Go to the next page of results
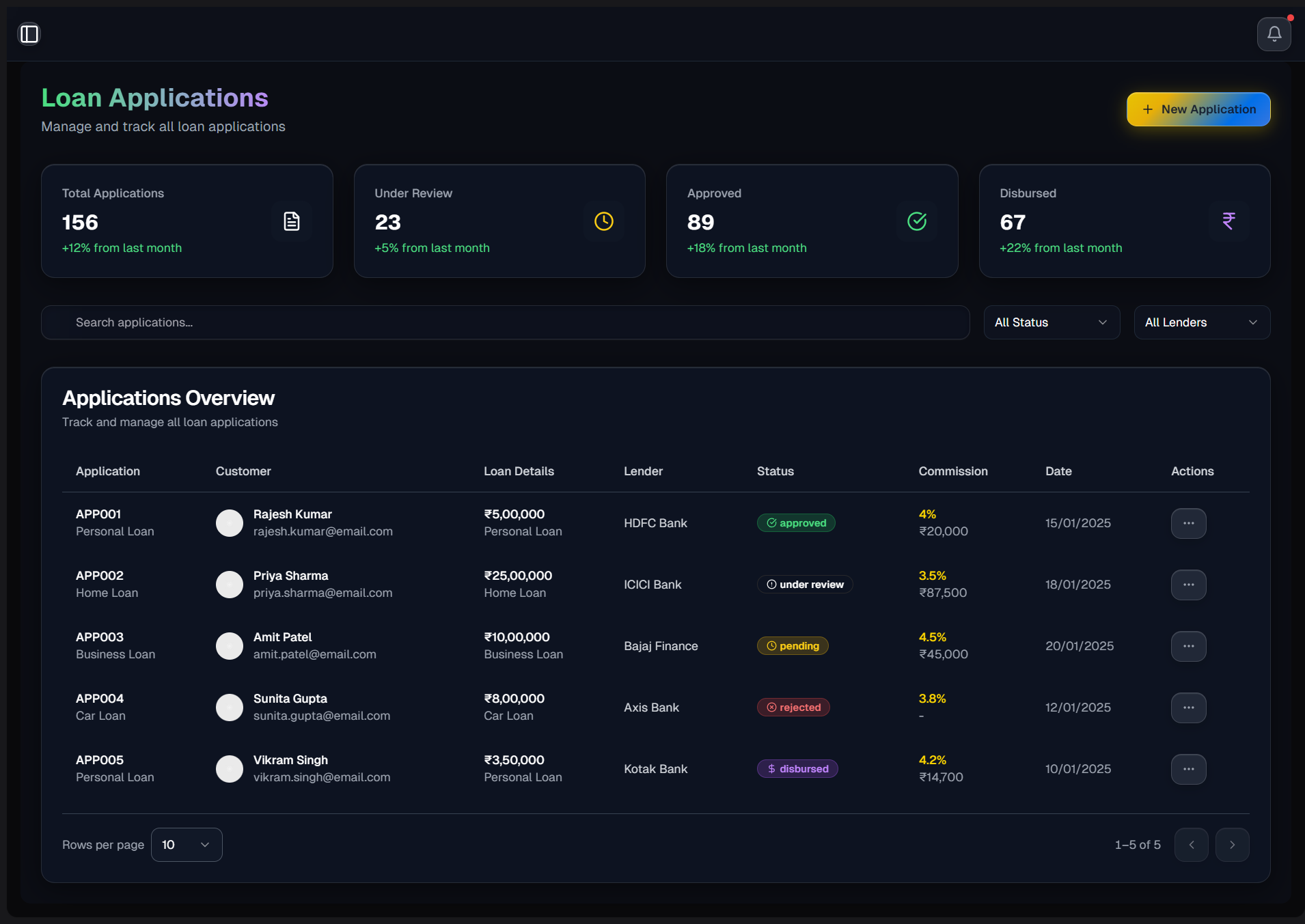Viewport: 1305px width, 924px height. [1233, 845]
